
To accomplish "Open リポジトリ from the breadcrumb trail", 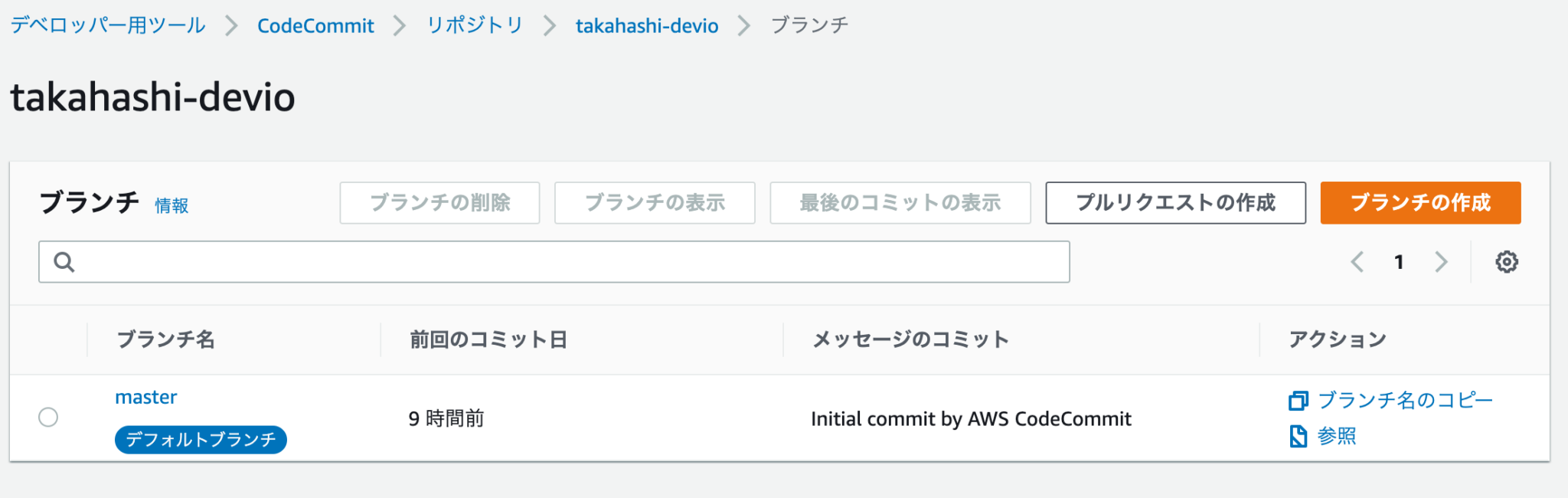I will tap(473, 25).
